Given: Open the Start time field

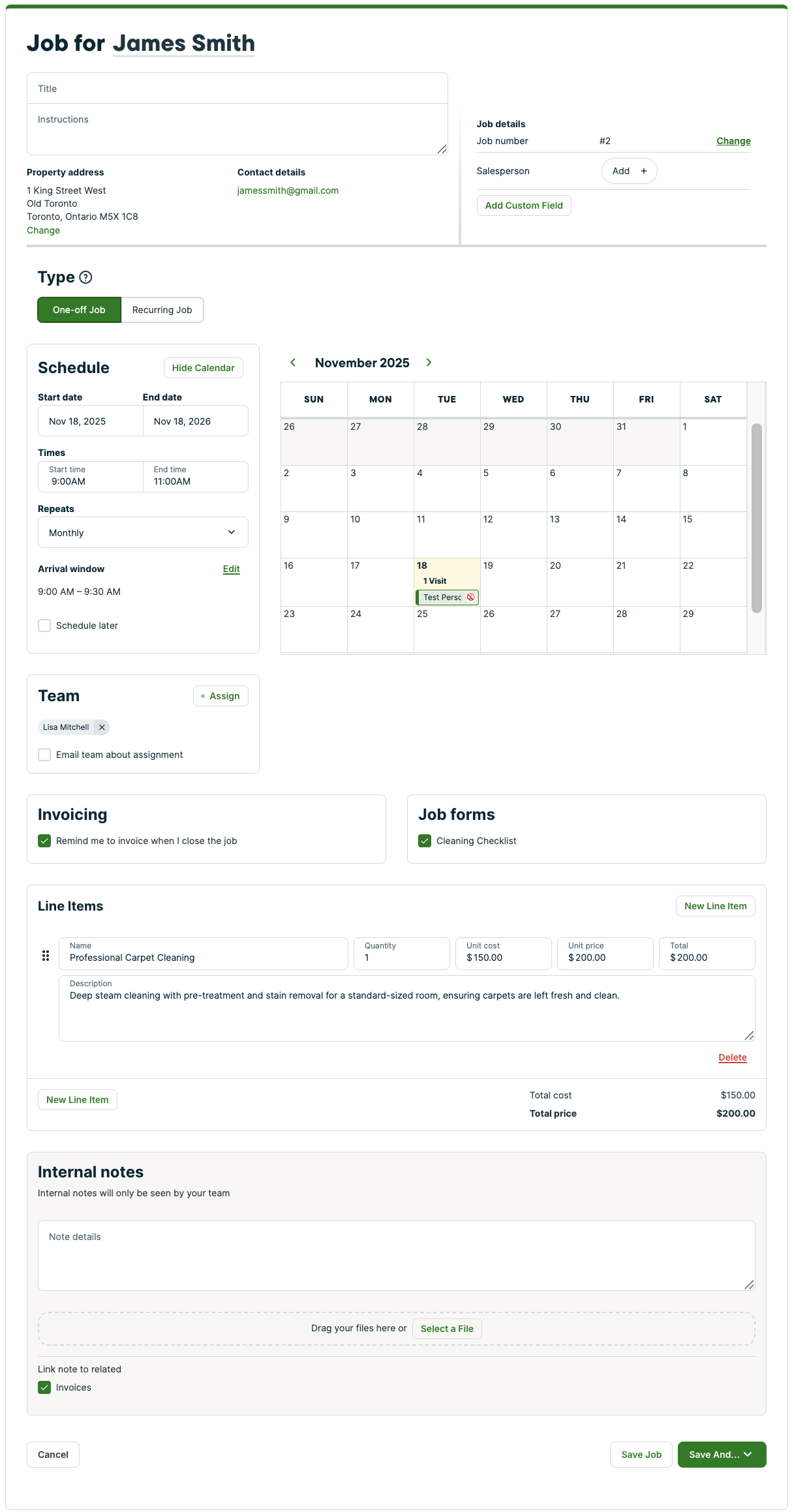Looking at the screenshot, I should [x=91, y=477].
